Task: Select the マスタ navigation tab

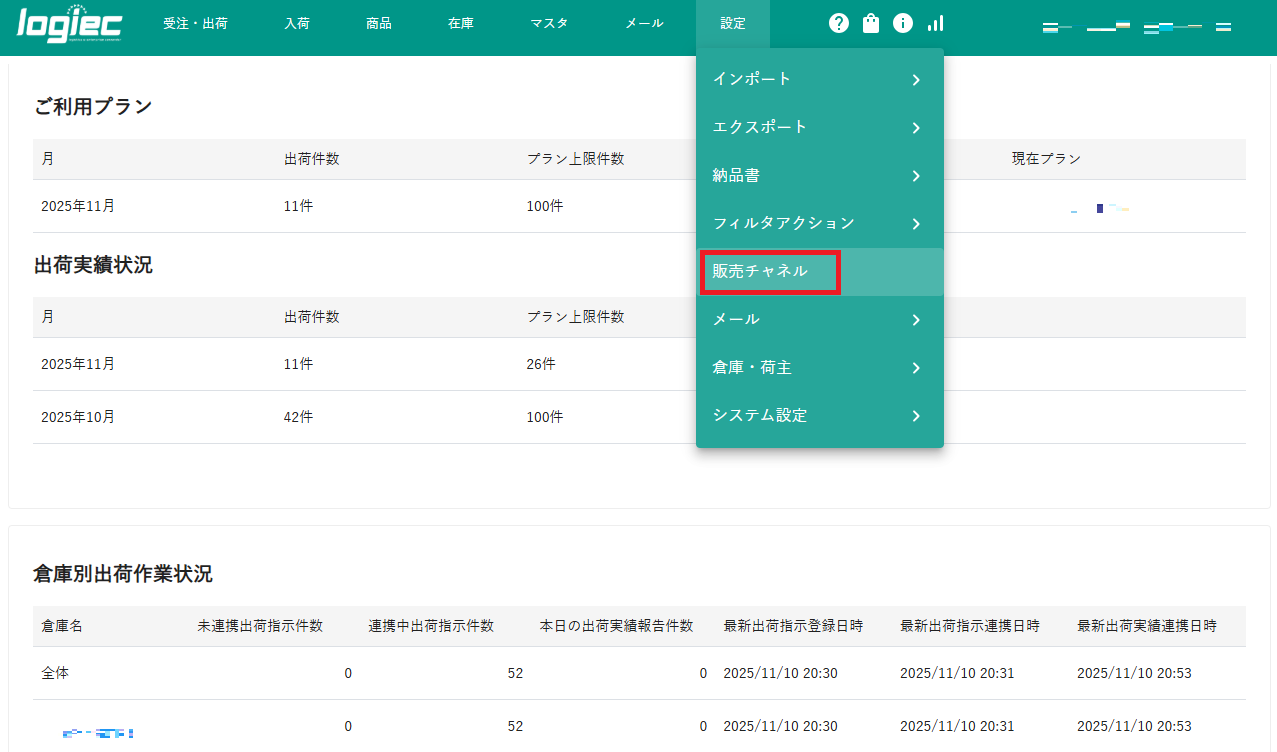Action: [x=549, y=23]
